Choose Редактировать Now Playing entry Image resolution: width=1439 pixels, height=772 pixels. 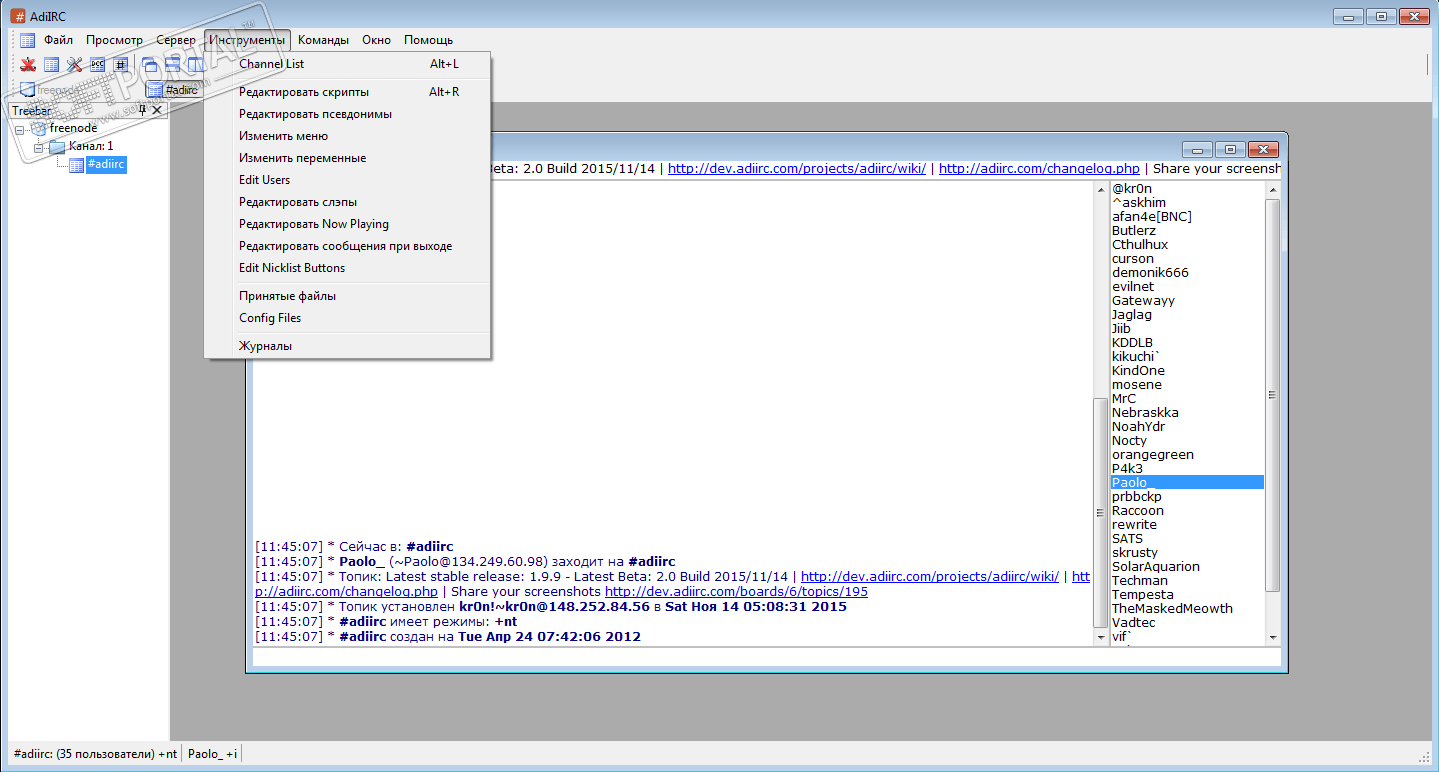[x=347, y=224]
